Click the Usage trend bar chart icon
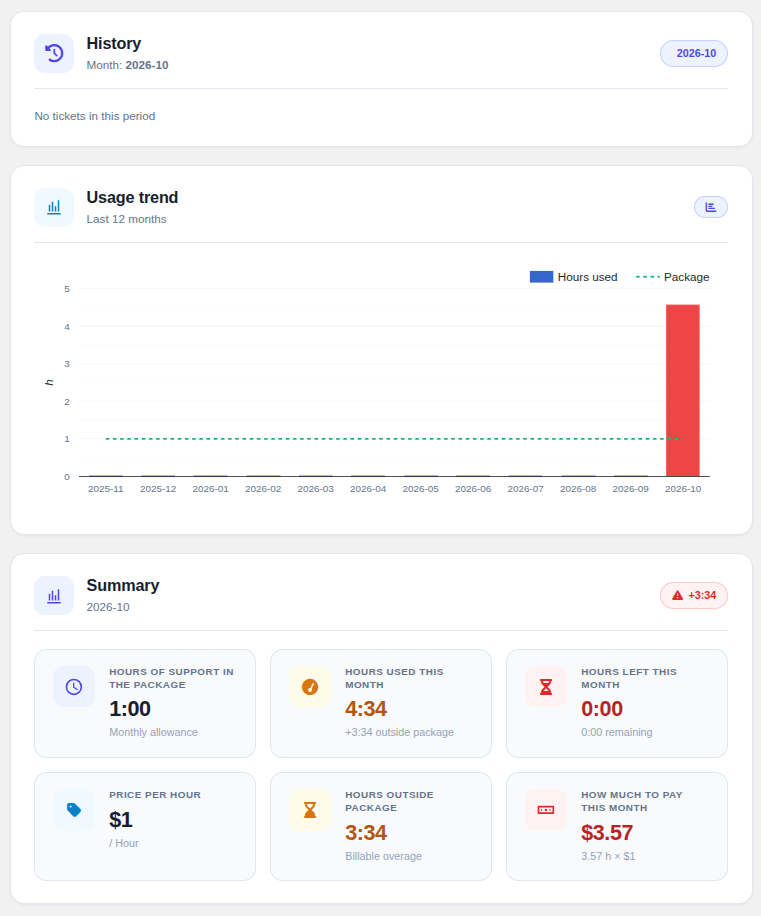 (54, 207)
